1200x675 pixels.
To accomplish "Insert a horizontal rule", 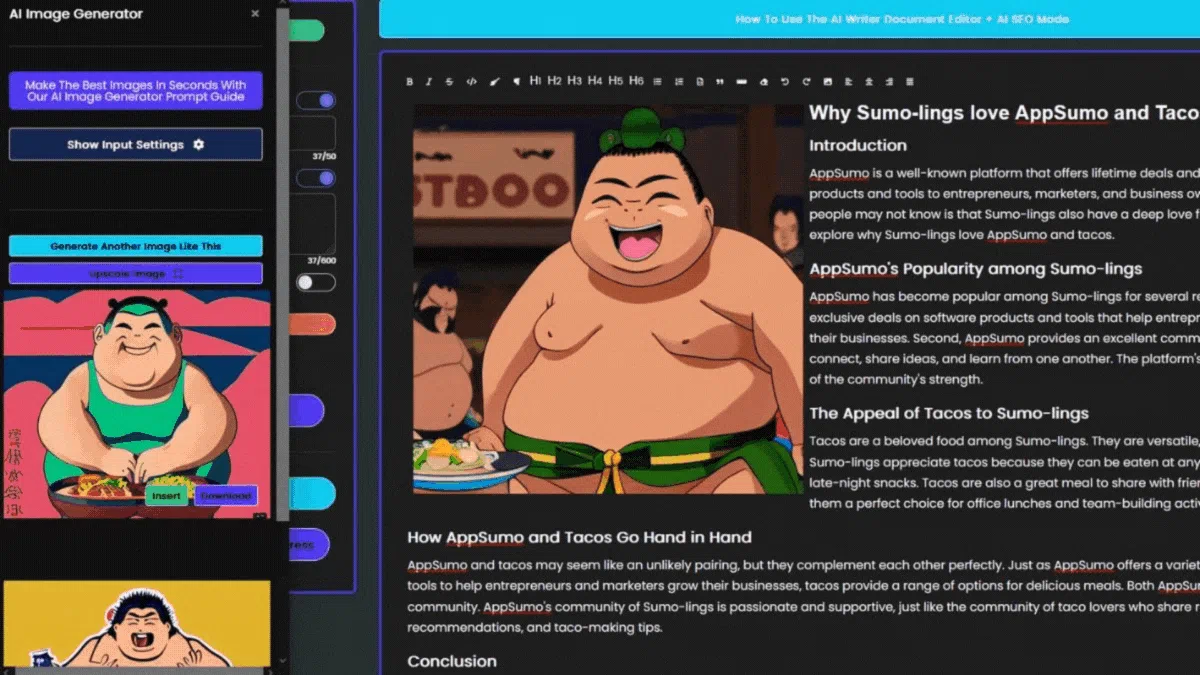I will point(742,81).
